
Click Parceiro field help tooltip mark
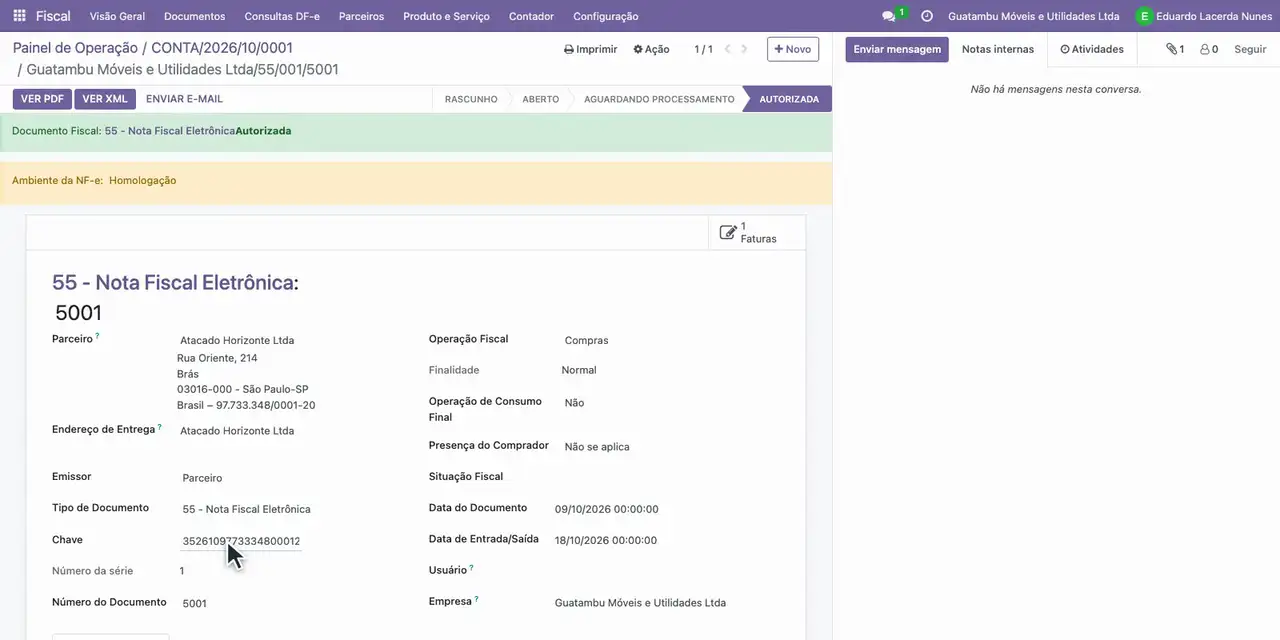pos(97,336)
